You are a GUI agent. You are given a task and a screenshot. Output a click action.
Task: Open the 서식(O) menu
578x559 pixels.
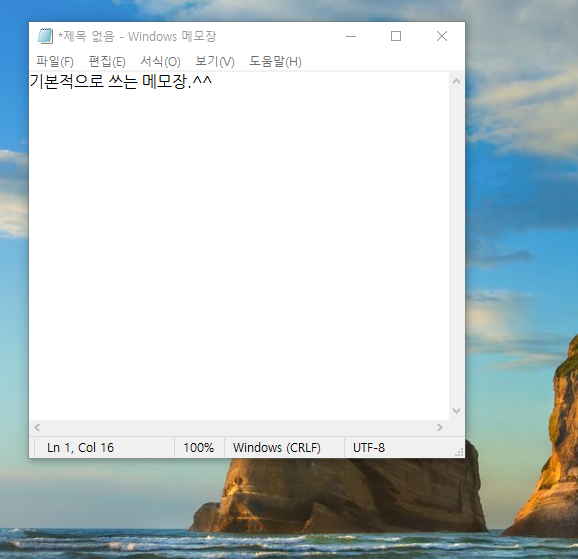[x=160, y=61]
